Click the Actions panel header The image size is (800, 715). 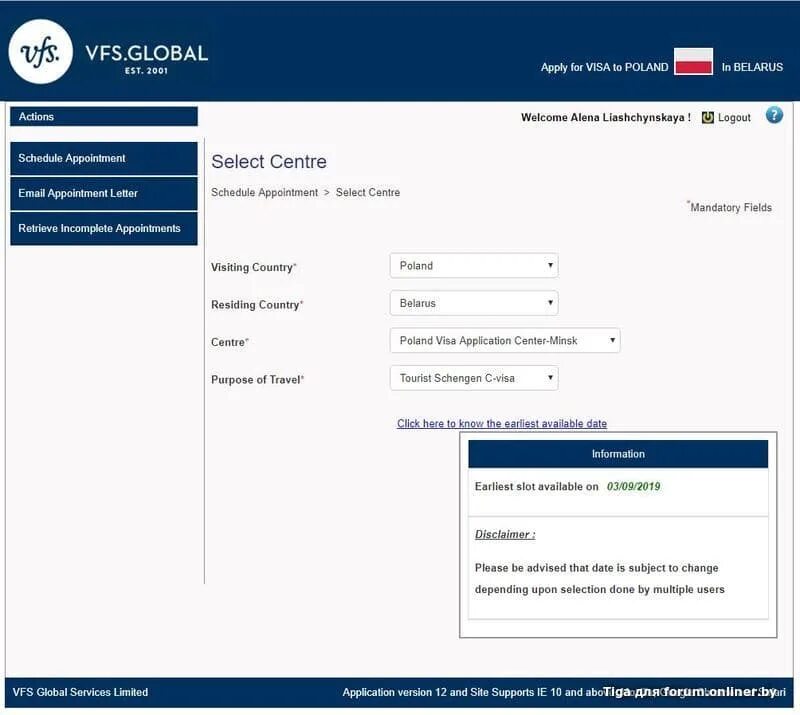point(104,116)
